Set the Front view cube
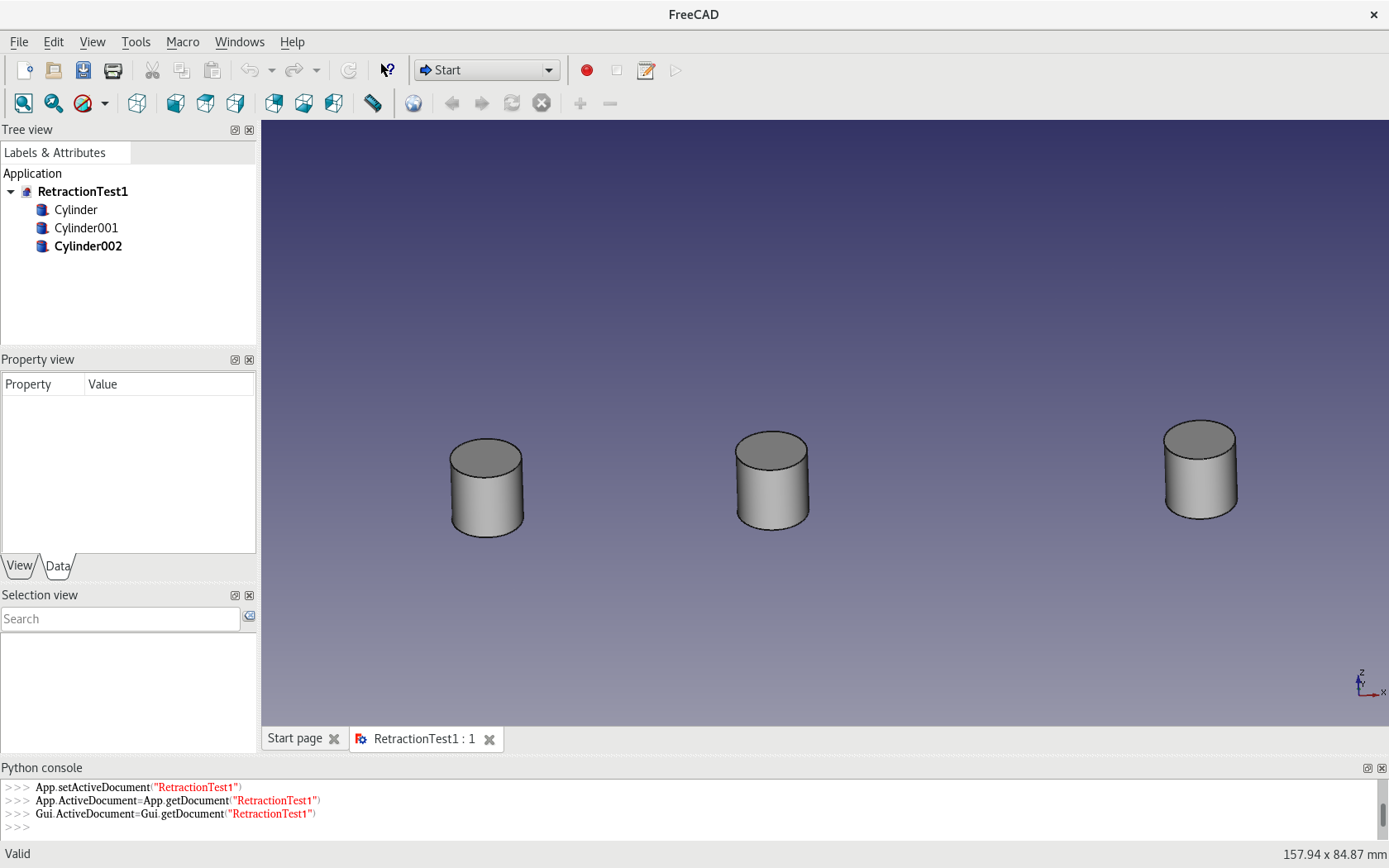 coord(175,103)
